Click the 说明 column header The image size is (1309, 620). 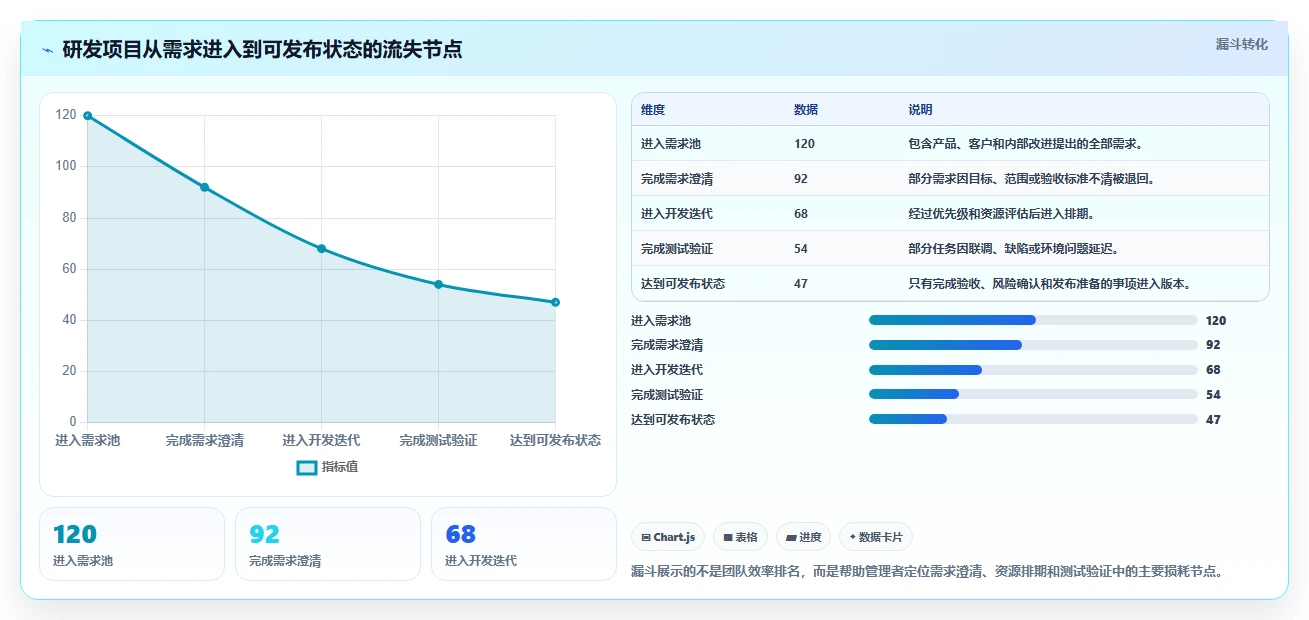[x=920, y=110]
